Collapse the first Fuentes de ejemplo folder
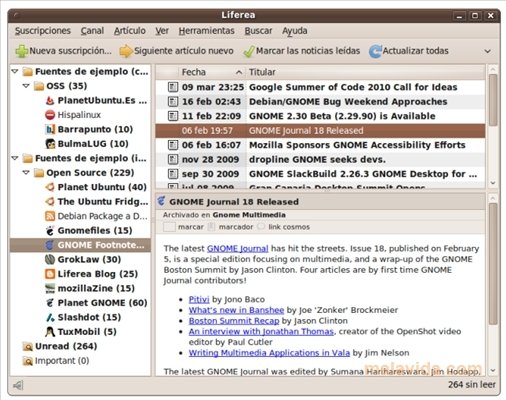 click(x=15, y=71)
